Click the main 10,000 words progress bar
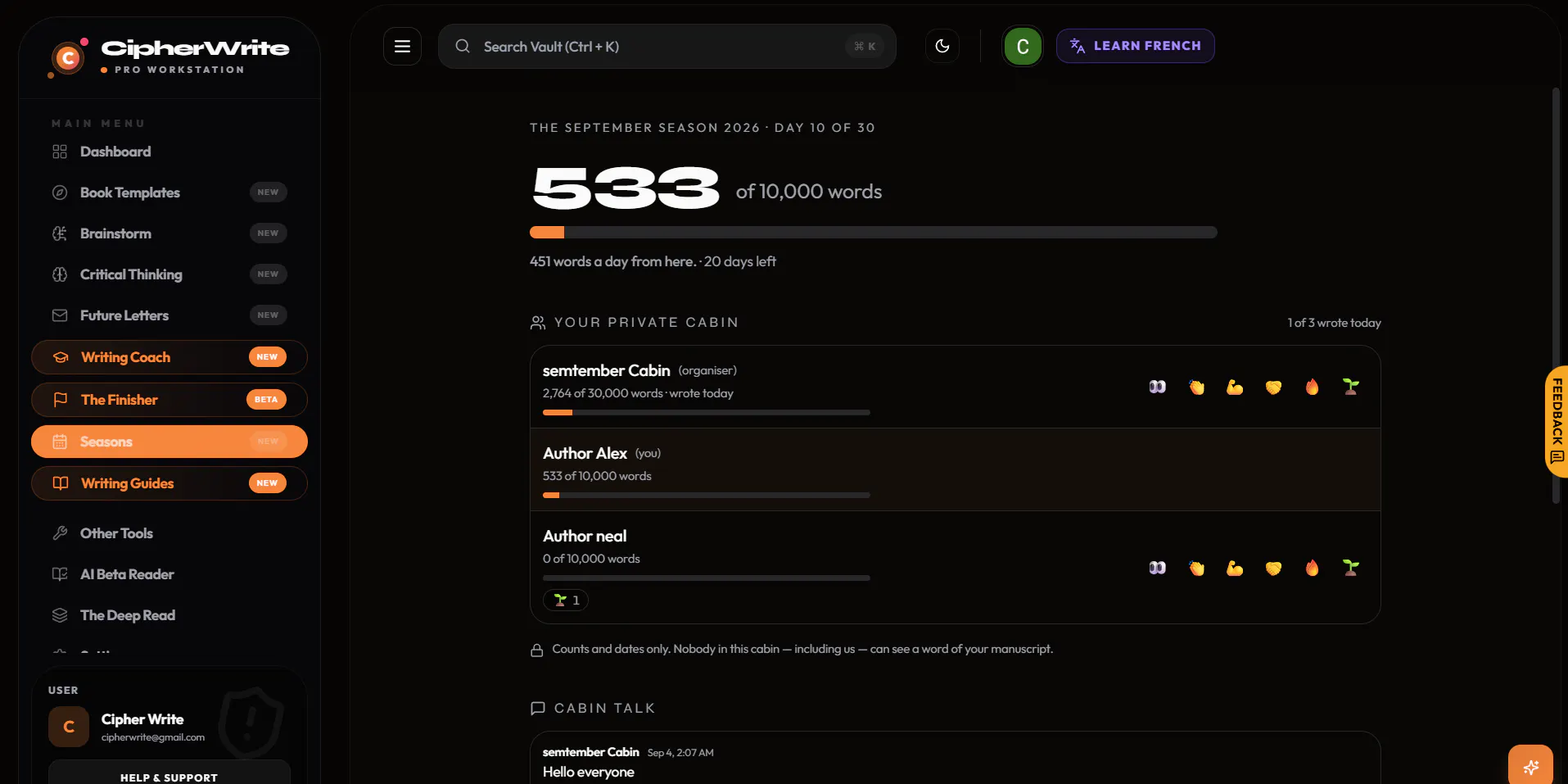1568x784 pixels. click(873, 233)
